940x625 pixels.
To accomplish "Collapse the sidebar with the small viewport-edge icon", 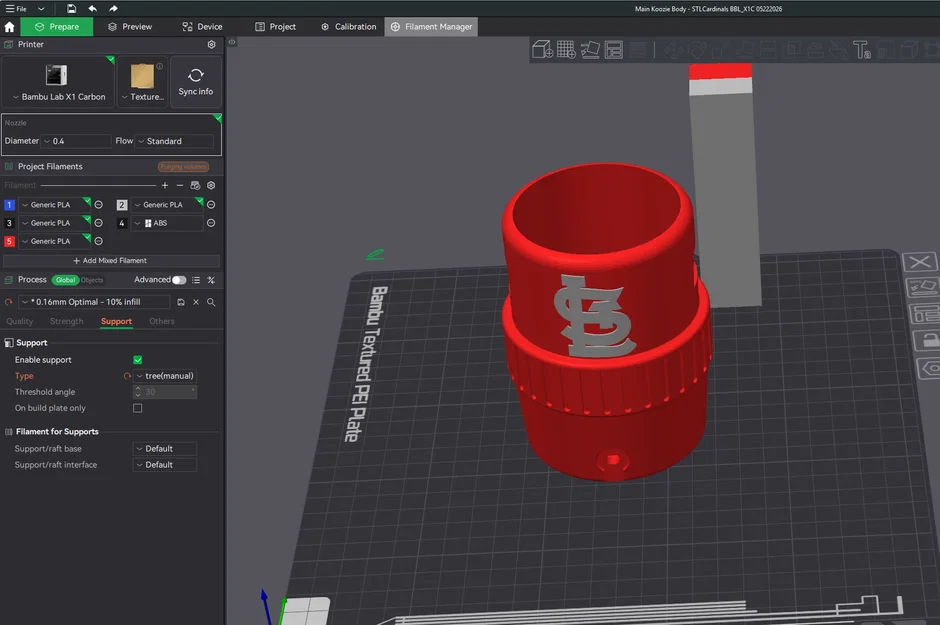I will 232,42.
